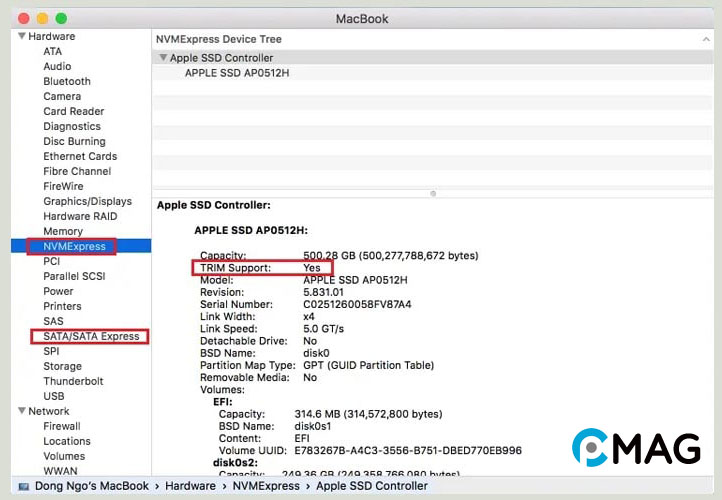This screenshot has width=722, height=500.
Task: Open the Bluetooth hardware entry
Action: point(67,81)
